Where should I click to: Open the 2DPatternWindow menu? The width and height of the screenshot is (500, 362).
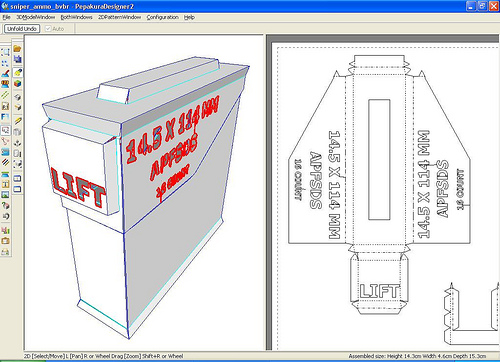coord(119,17)
